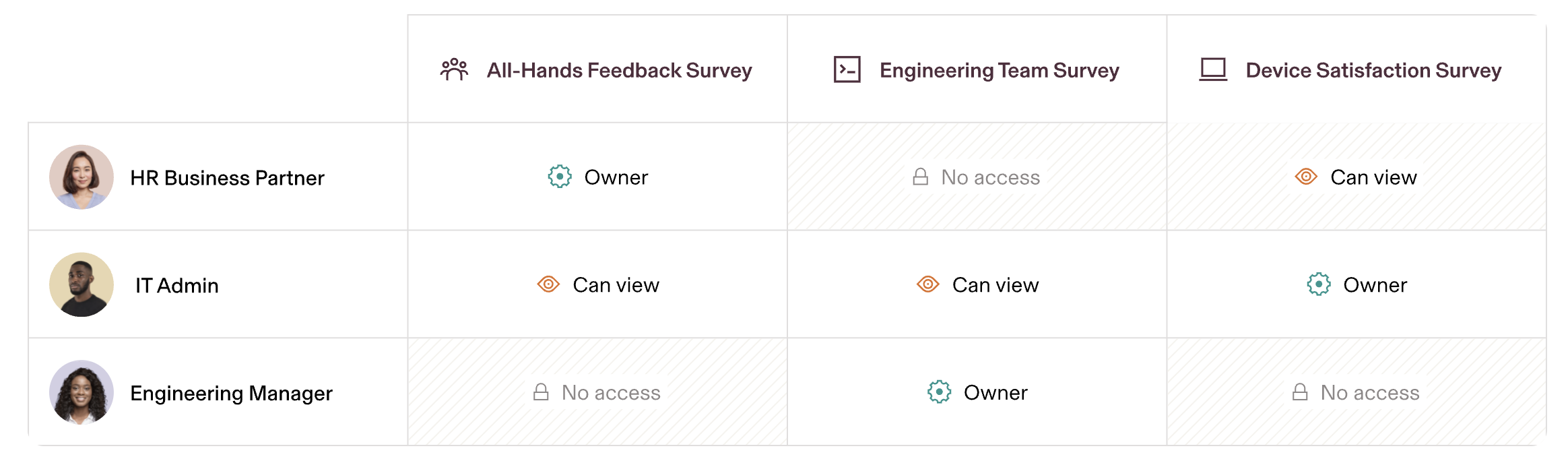This screenshot has height=461, width=1568.
Task: Click Engineering Manager's Owner gear icon
Action: (939, 392)
